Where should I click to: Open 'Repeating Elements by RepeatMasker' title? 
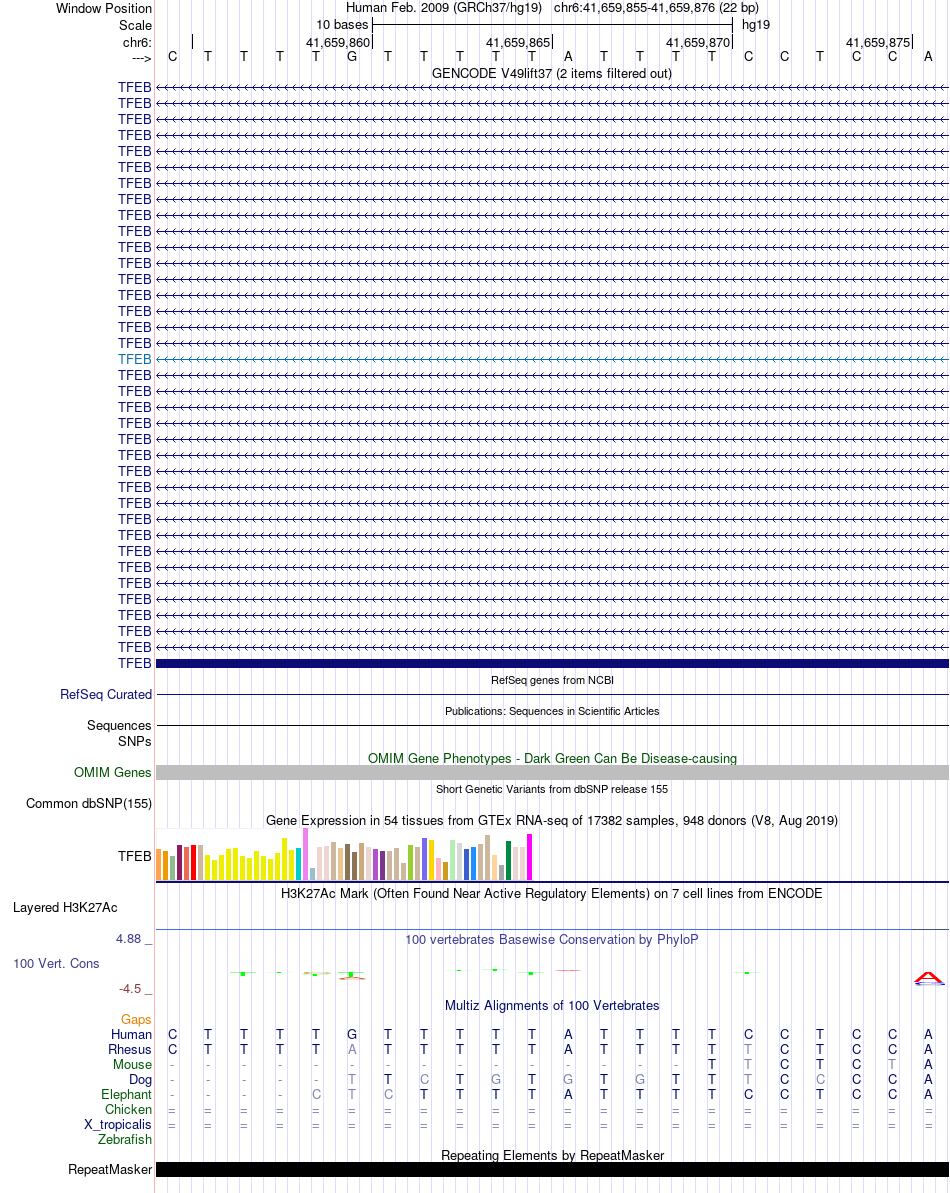pyautogui.click(x=552, y=1155)
